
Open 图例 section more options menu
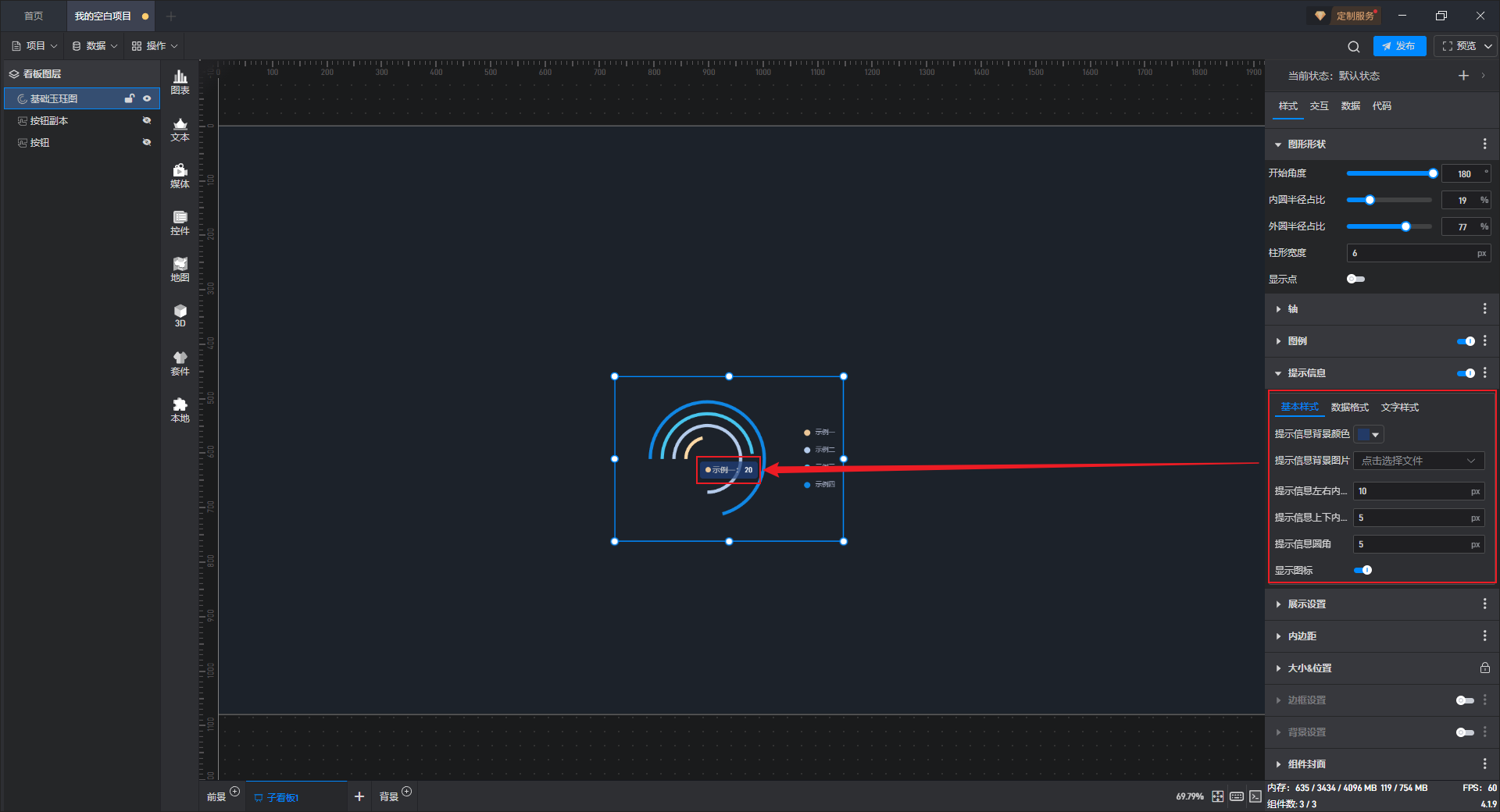point(1484,341)
